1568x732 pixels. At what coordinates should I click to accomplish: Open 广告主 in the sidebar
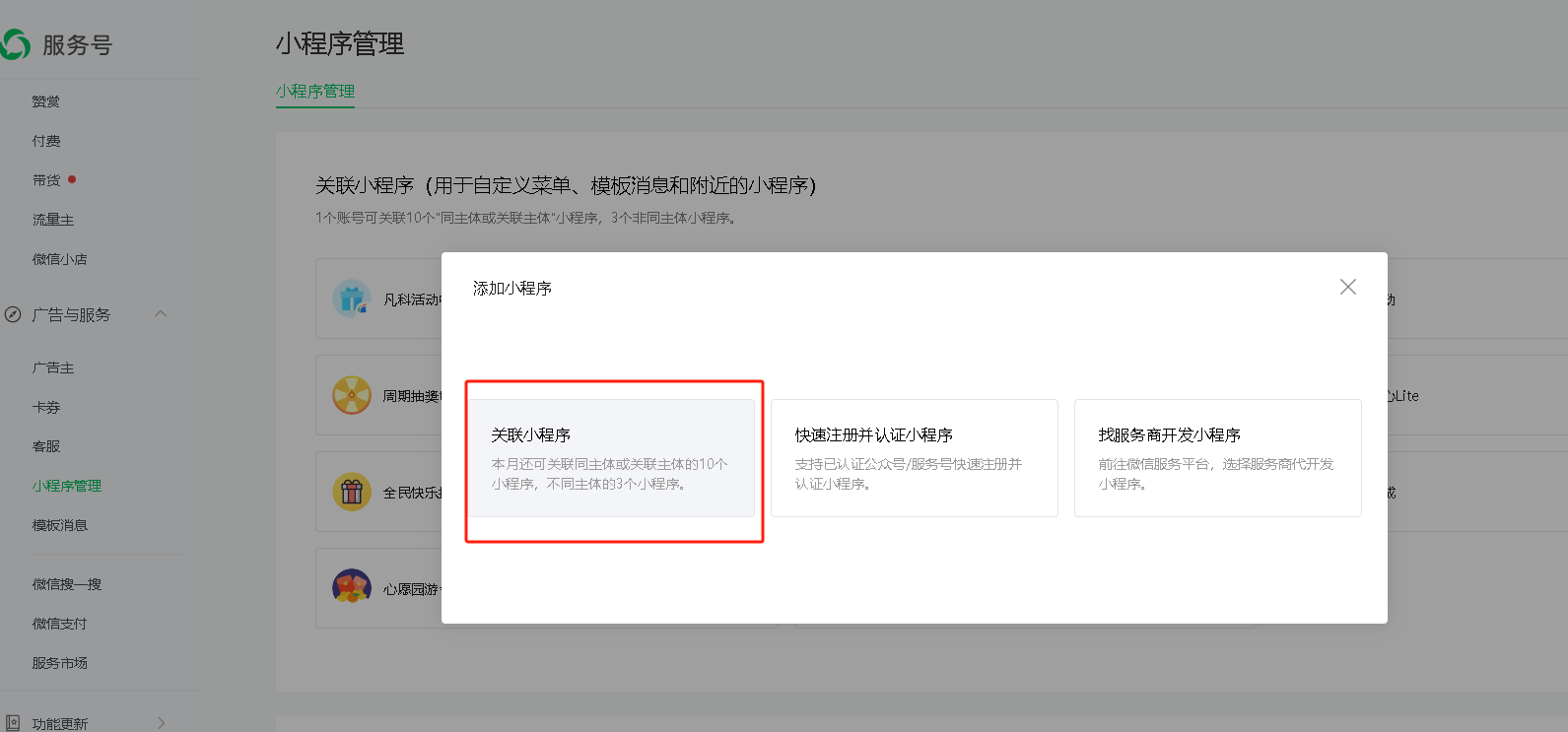pyautogui.click(x=53, y=367)
